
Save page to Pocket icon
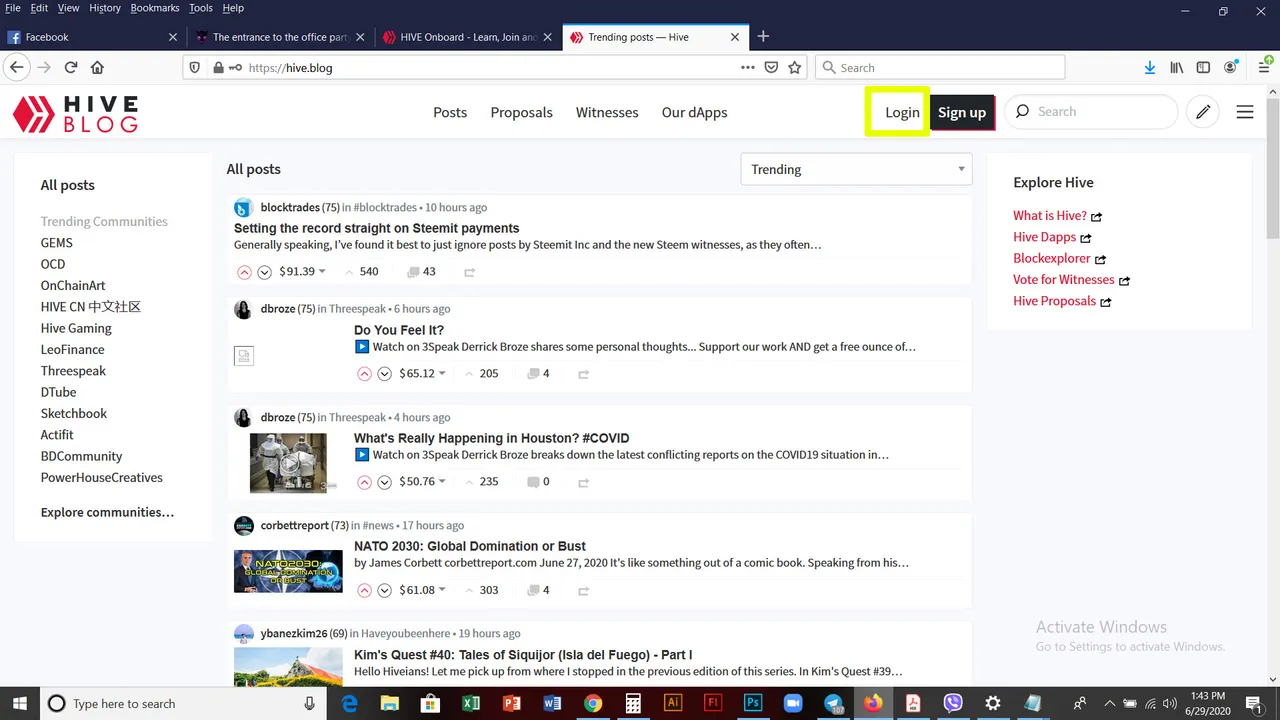[771, 68]
